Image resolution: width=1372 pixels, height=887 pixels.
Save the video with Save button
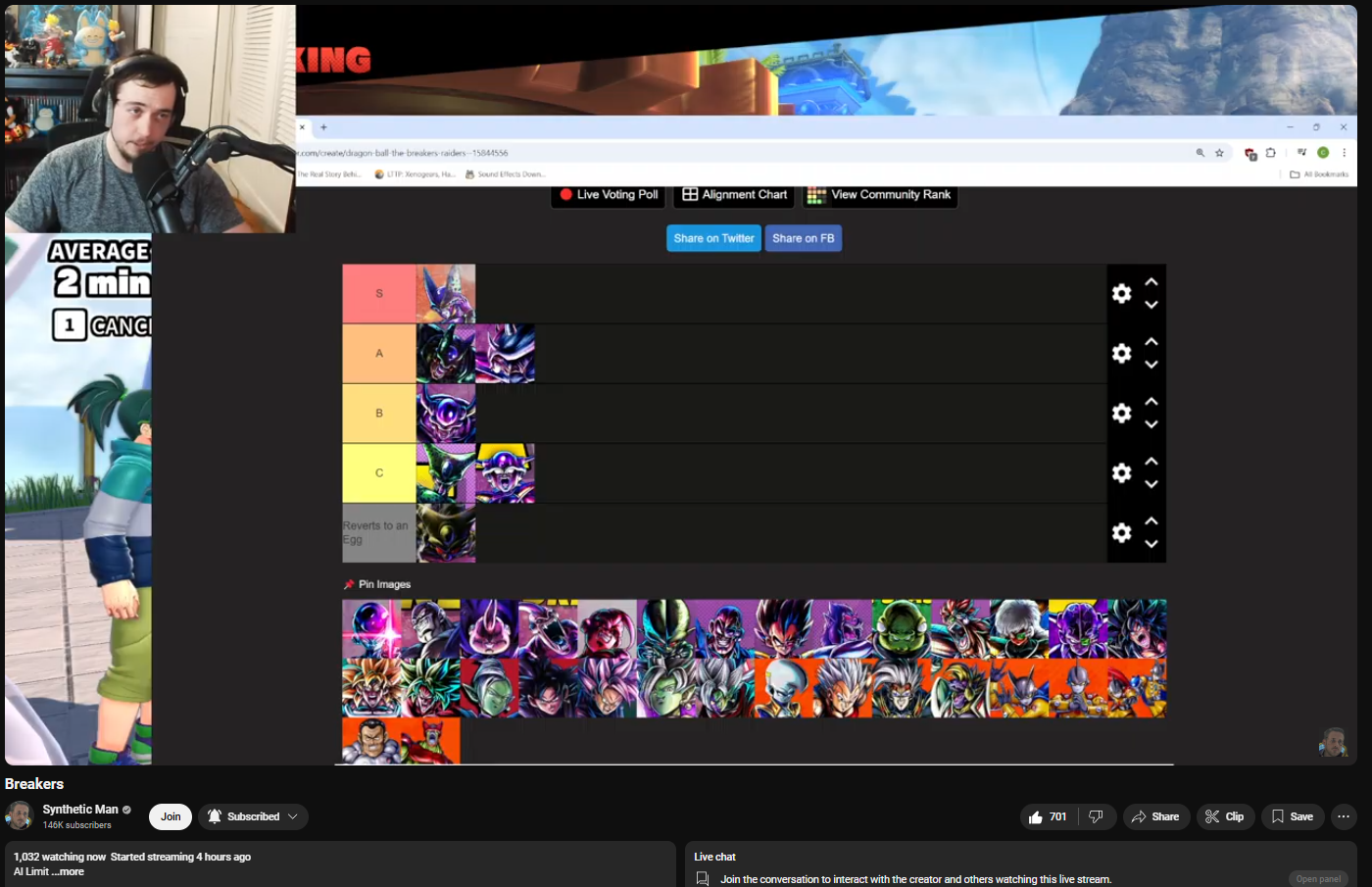[x=1293, y=816]
